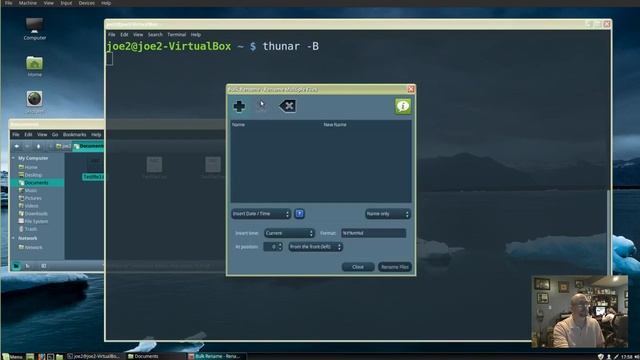Image resolution: width=640 pixels, height=360 pixels.
Task: Open the file manager Edit menu
Action: tap(28, 134)
